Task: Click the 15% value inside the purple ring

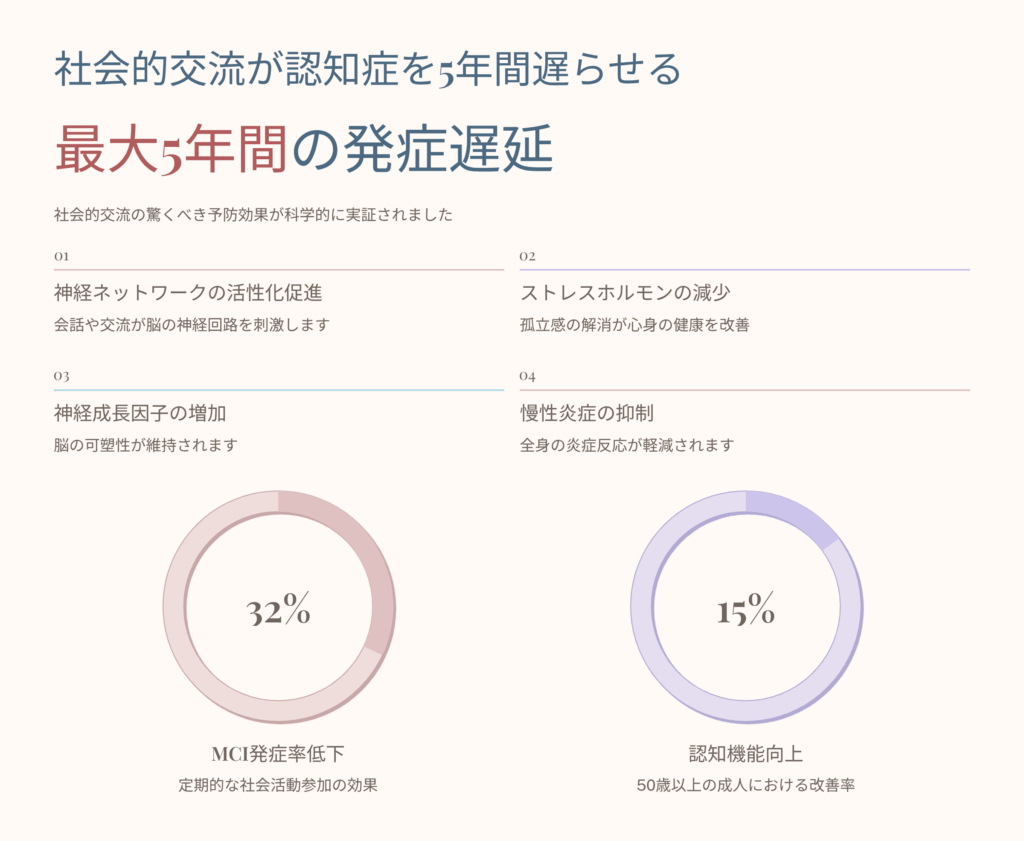Action: [x=746, y=610]
